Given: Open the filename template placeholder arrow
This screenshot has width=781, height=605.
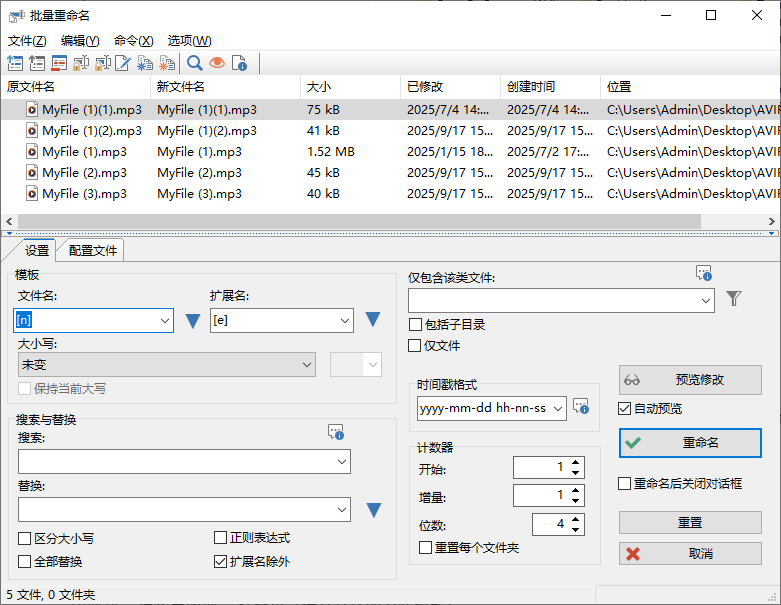Looking at the screenshot, I should (x=193, y=321).
